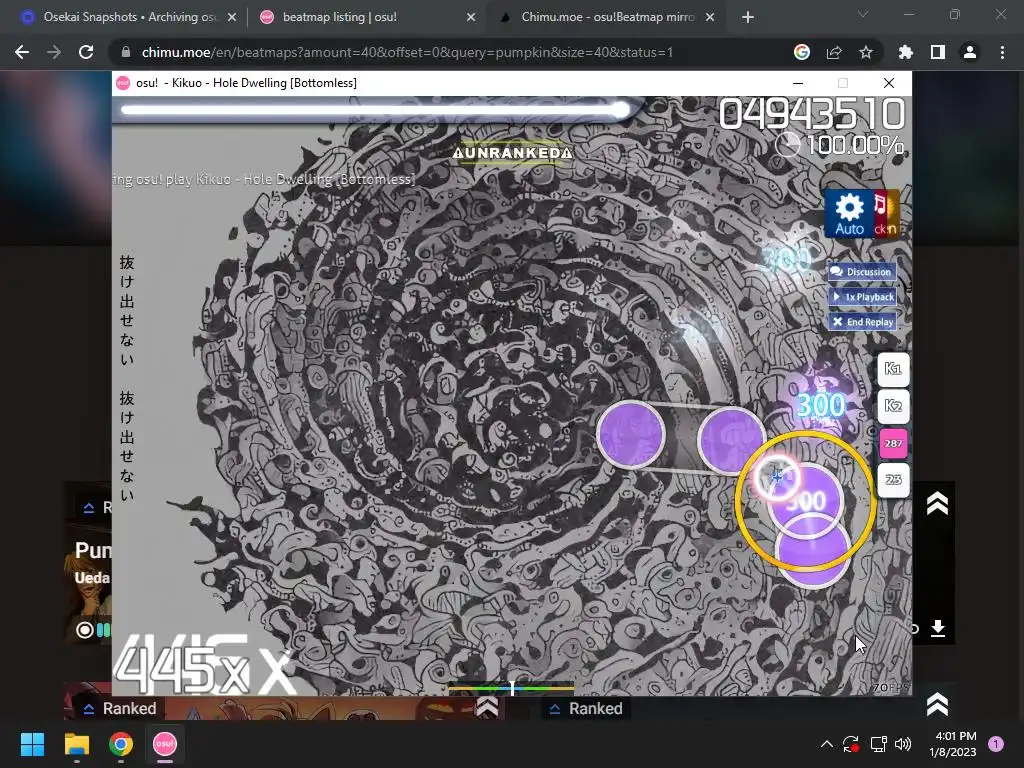Go forward in Chrome

54,52
